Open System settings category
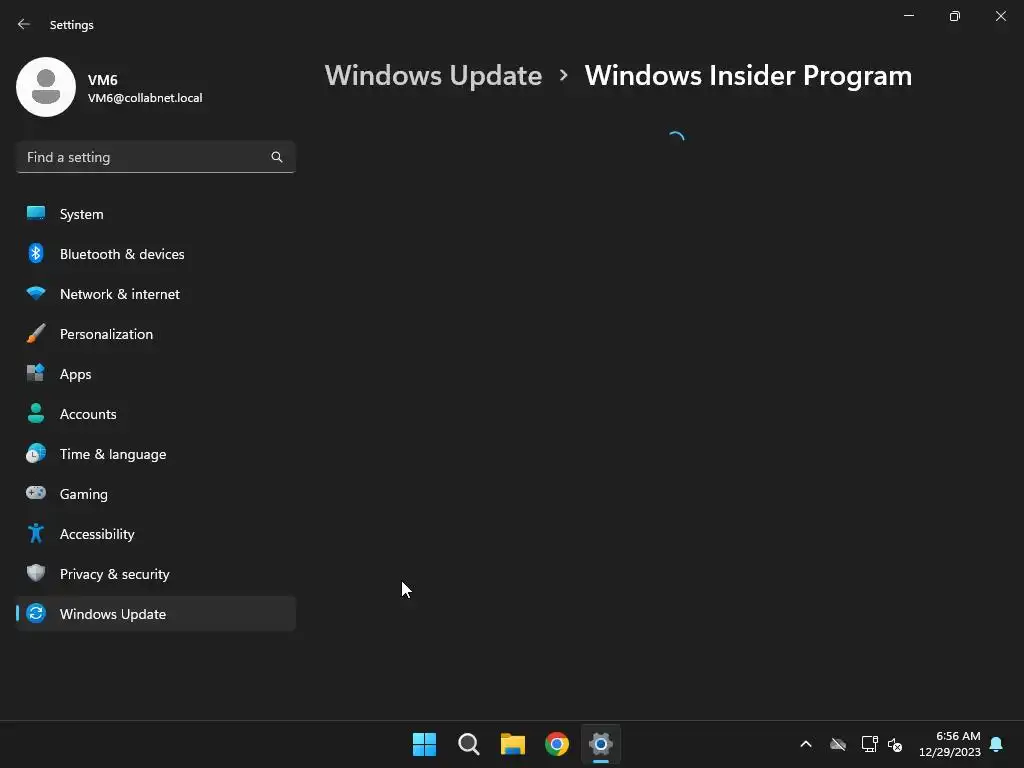The width and height of the screenshot is (1024, 768). pos(155,214)
